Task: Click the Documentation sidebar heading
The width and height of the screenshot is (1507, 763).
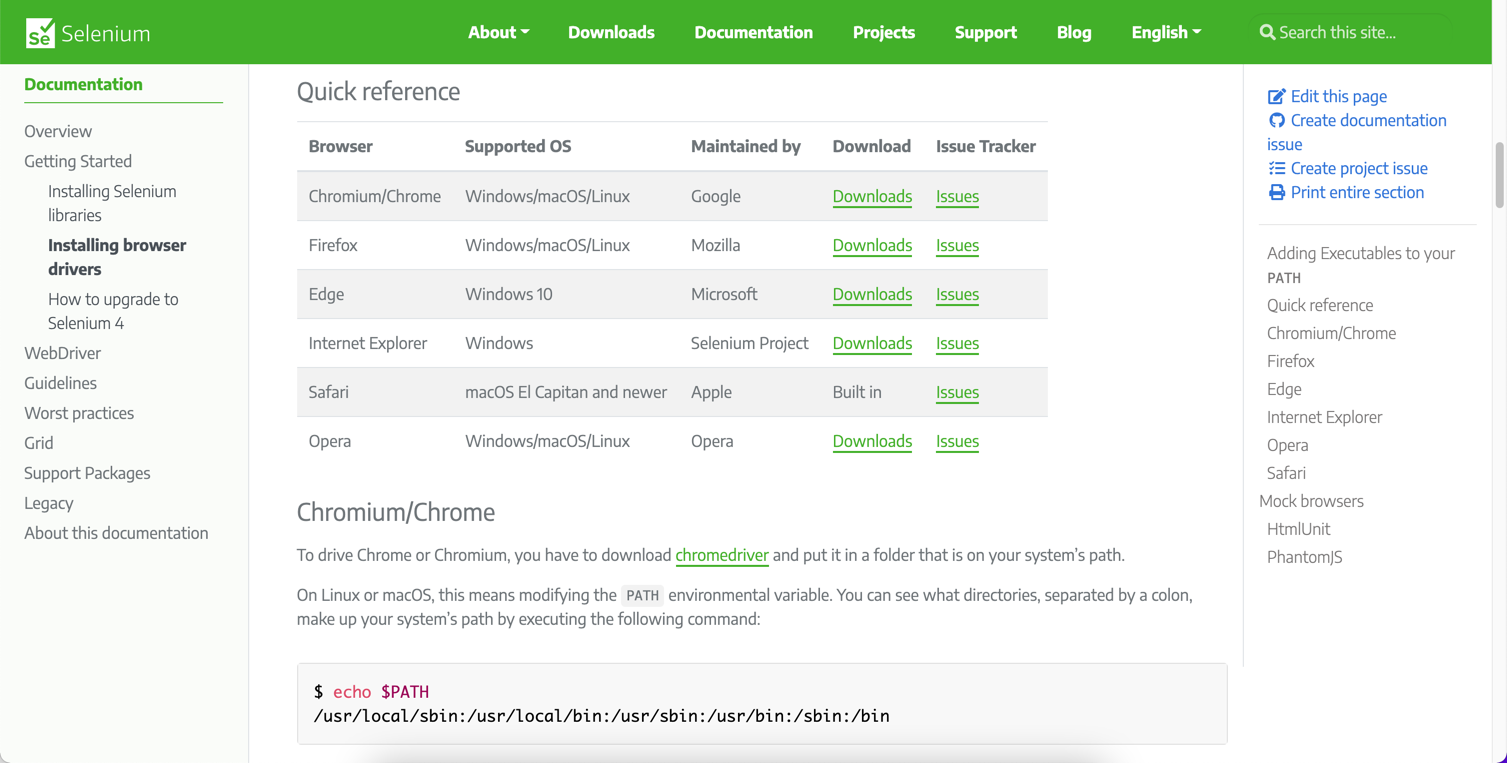Action: click(83, 84)
